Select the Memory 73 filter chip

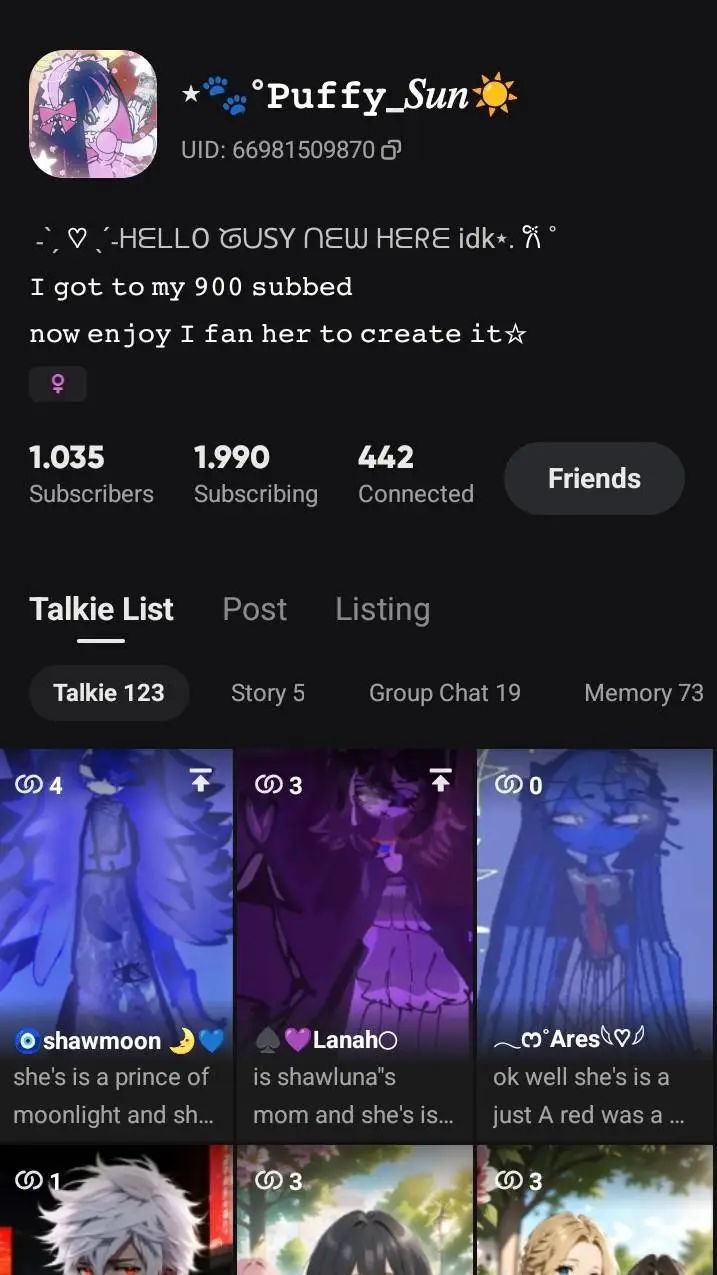point(643,693)
